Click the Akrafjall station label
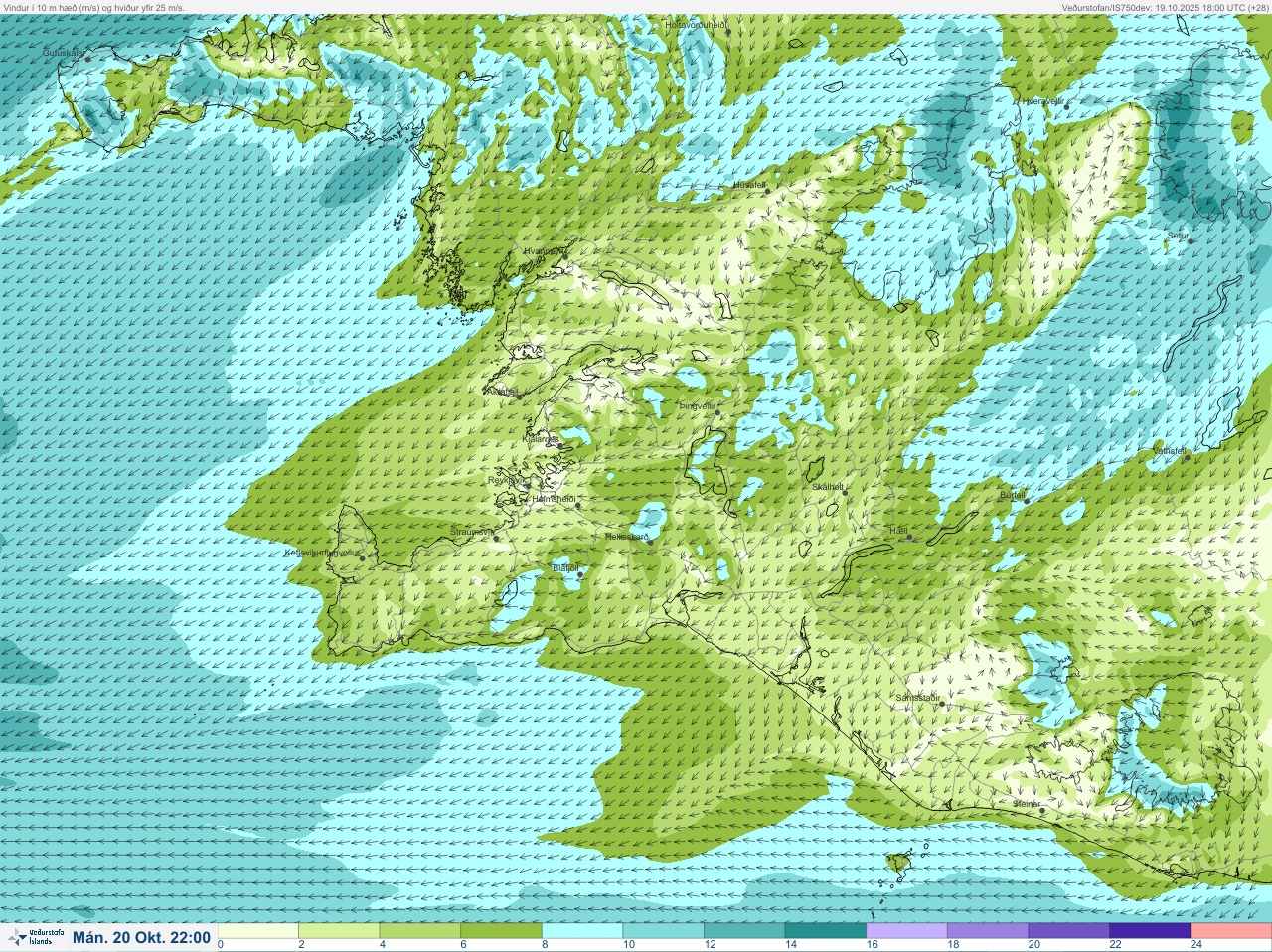Screen dimensions: 1272x952 click(501, 392)
